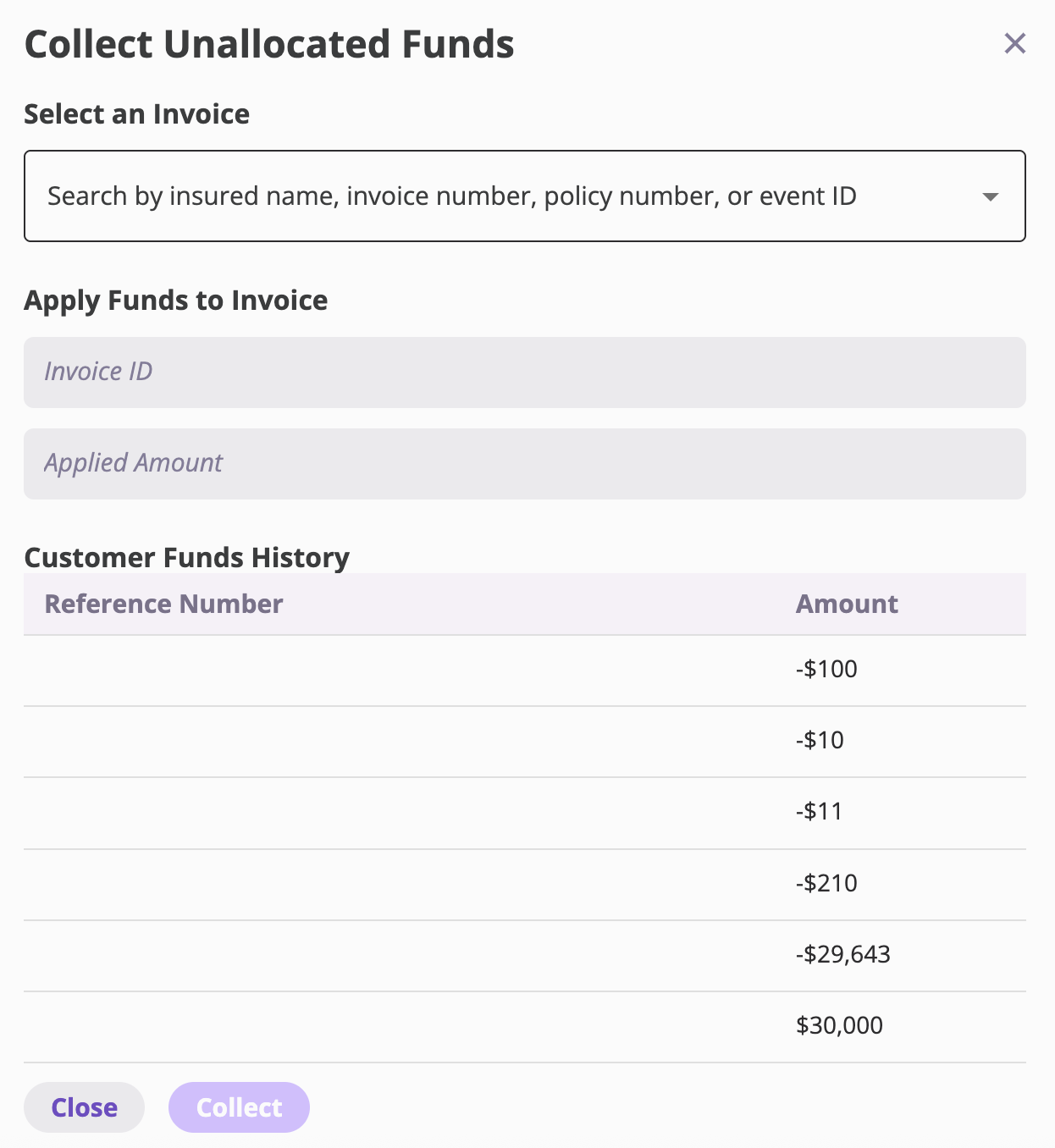Close the Collect Unallocated Funds dialog
Image resolution: width=1055 pixels, height=1148 pixels.
pyautogui.click(x=1015, y=43)
